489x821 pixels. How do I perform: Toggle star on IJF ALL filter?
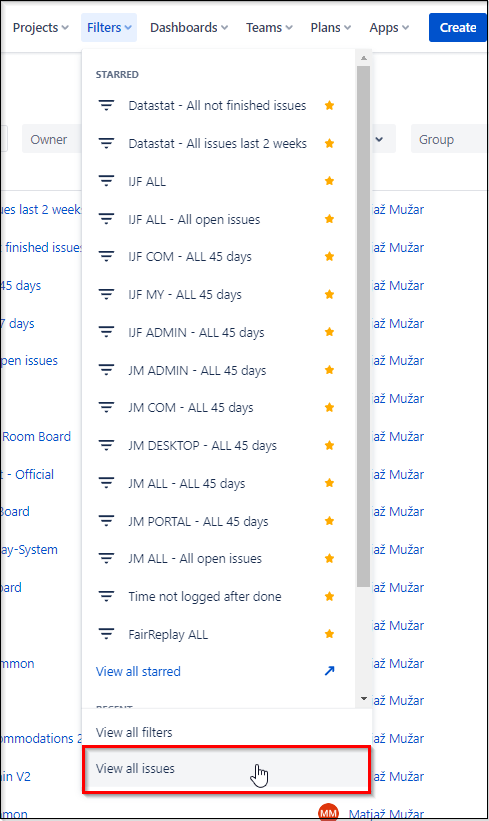329,181
